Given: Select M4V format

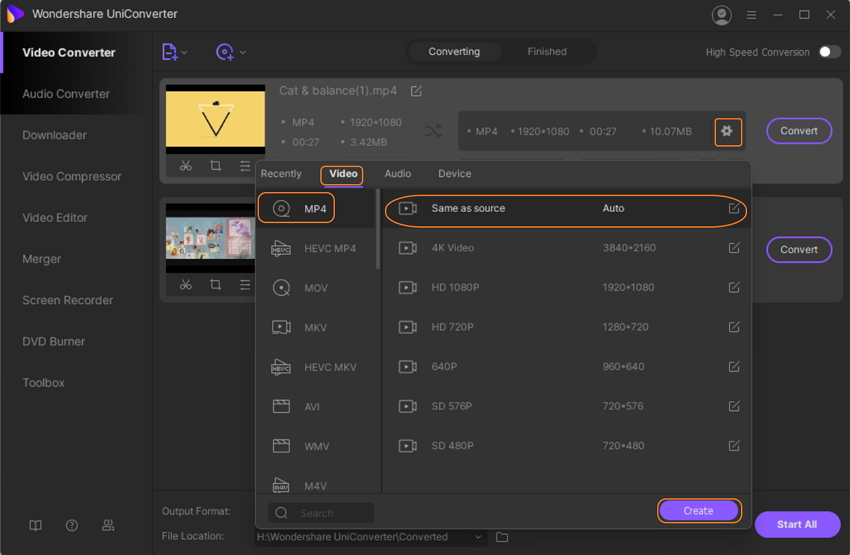Looking at the screenshot, I should tap(316, 485).
